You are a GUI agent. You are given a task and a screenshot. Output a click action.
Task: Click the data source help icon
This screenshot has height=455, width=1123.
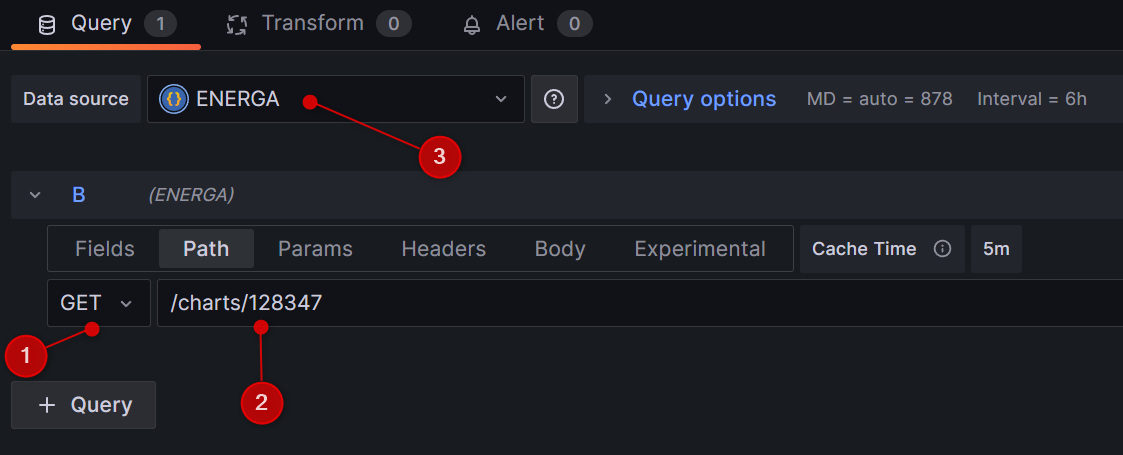tap(554, 99)
